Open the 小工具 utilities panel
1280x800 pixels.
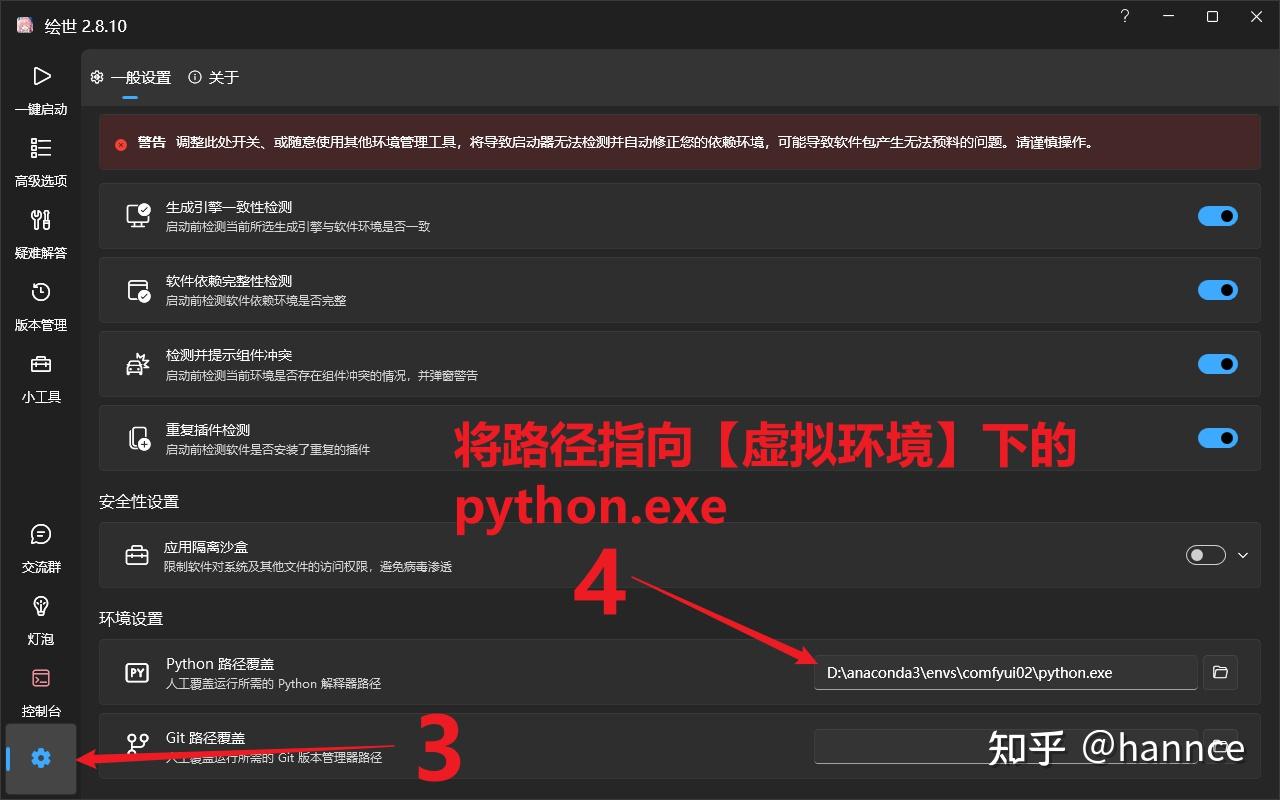click(x=41, y=376)
